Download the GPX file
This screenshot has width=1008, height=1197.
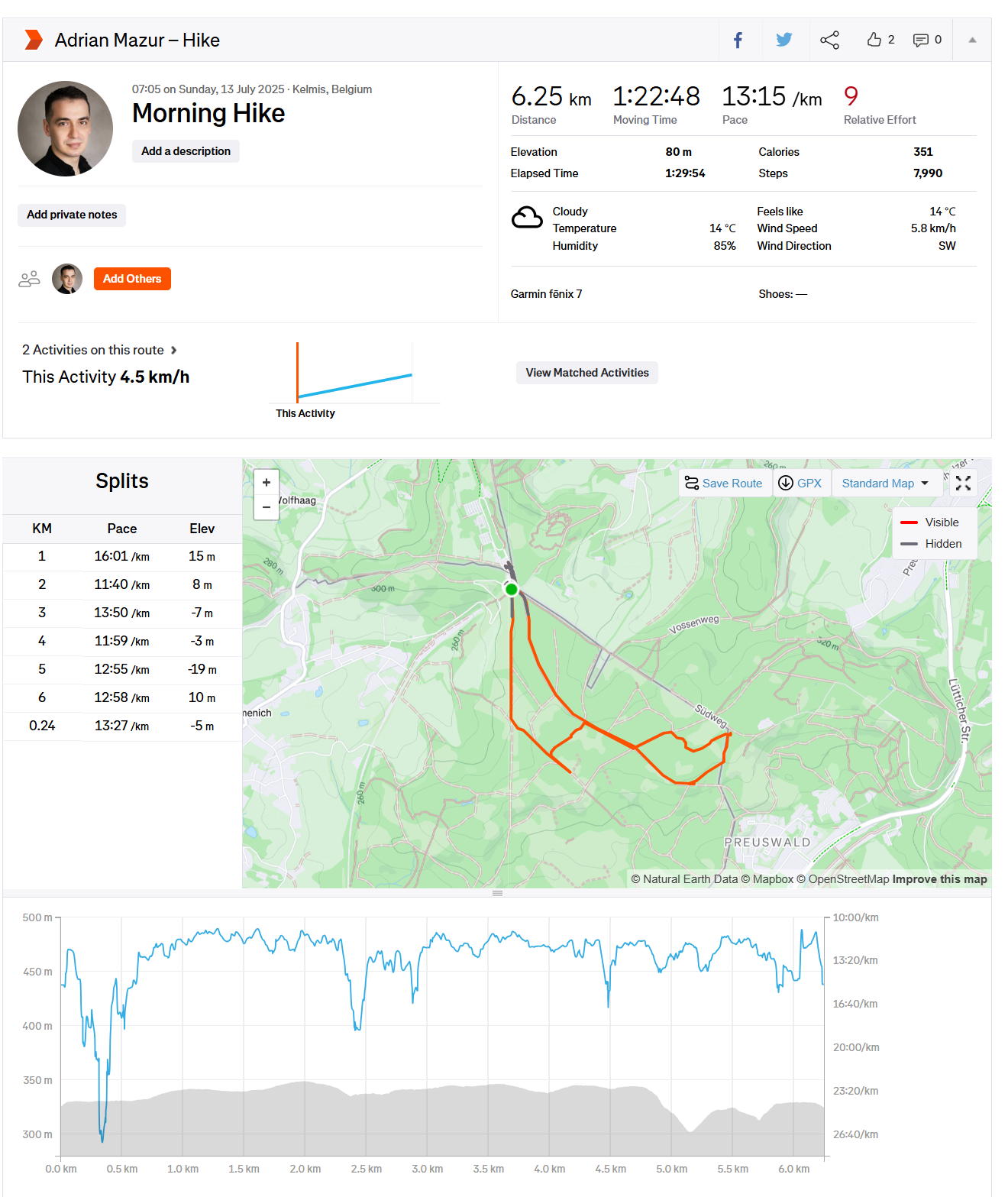800,483
